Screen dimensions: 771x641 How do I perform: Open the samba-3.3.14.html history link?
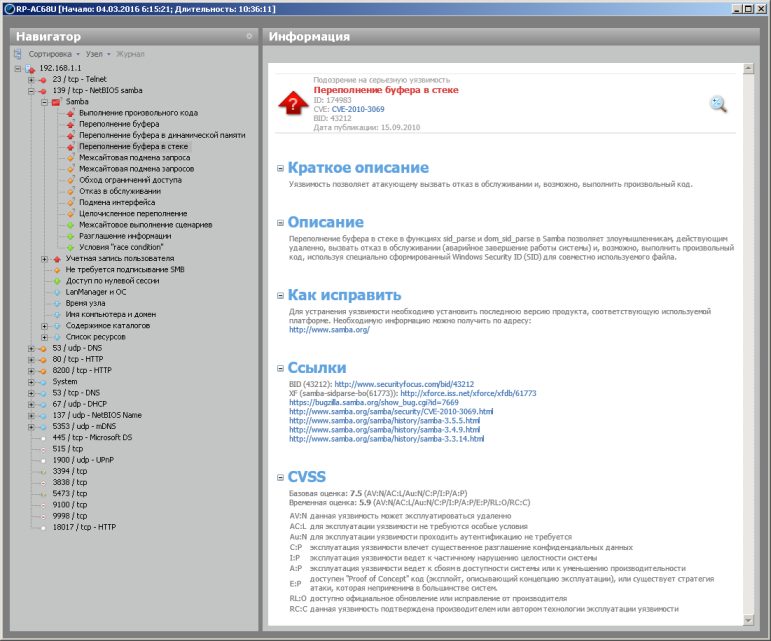click(386, 439)
